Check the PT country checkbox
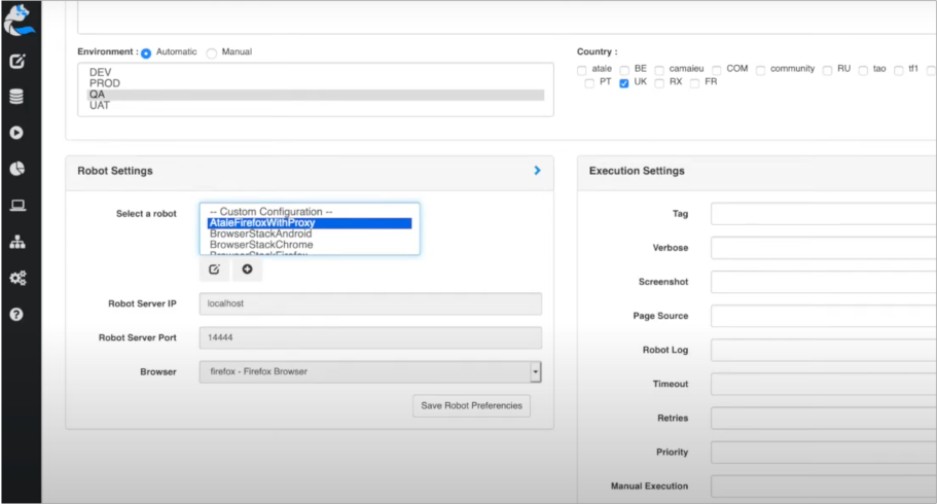This screenshot has width=937, height=504. click(x=590, y=83)
